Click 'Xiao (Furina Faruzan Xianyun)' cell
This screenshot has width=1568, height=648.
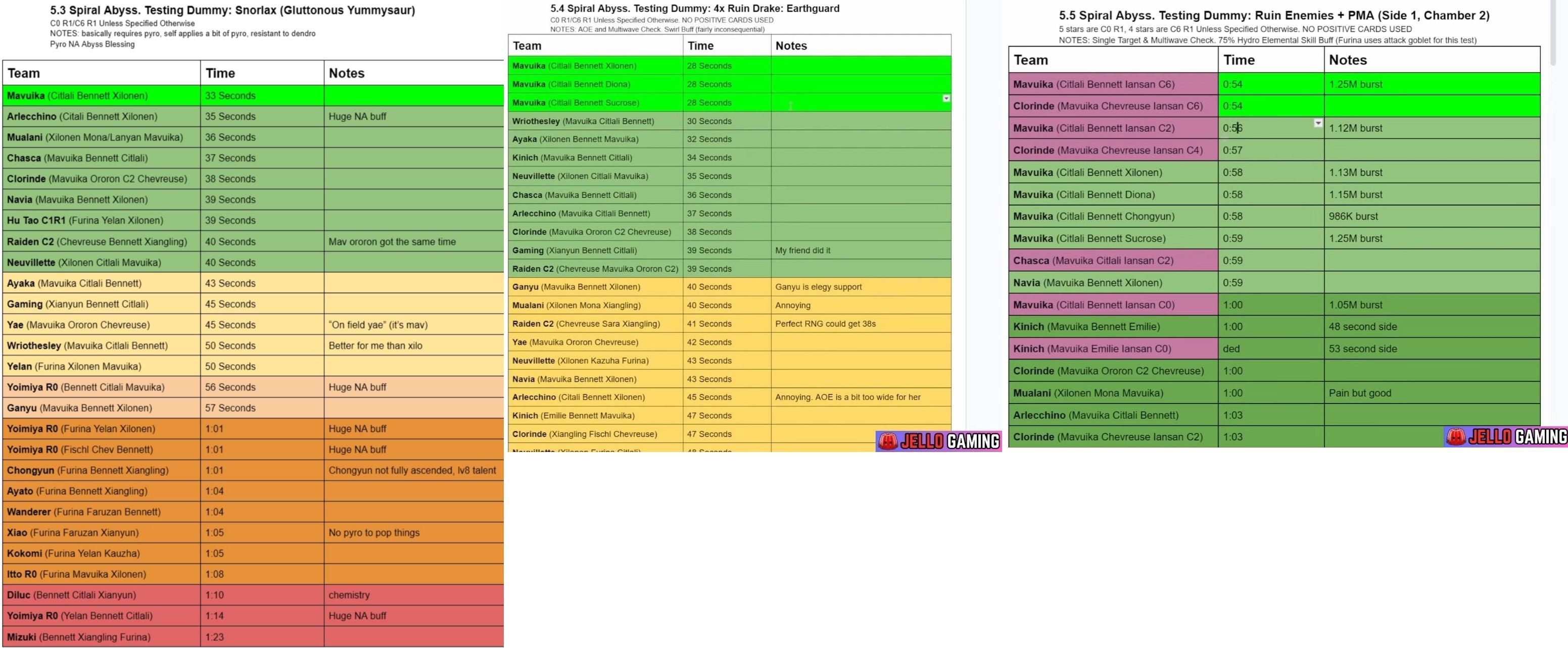coord(102,532)
